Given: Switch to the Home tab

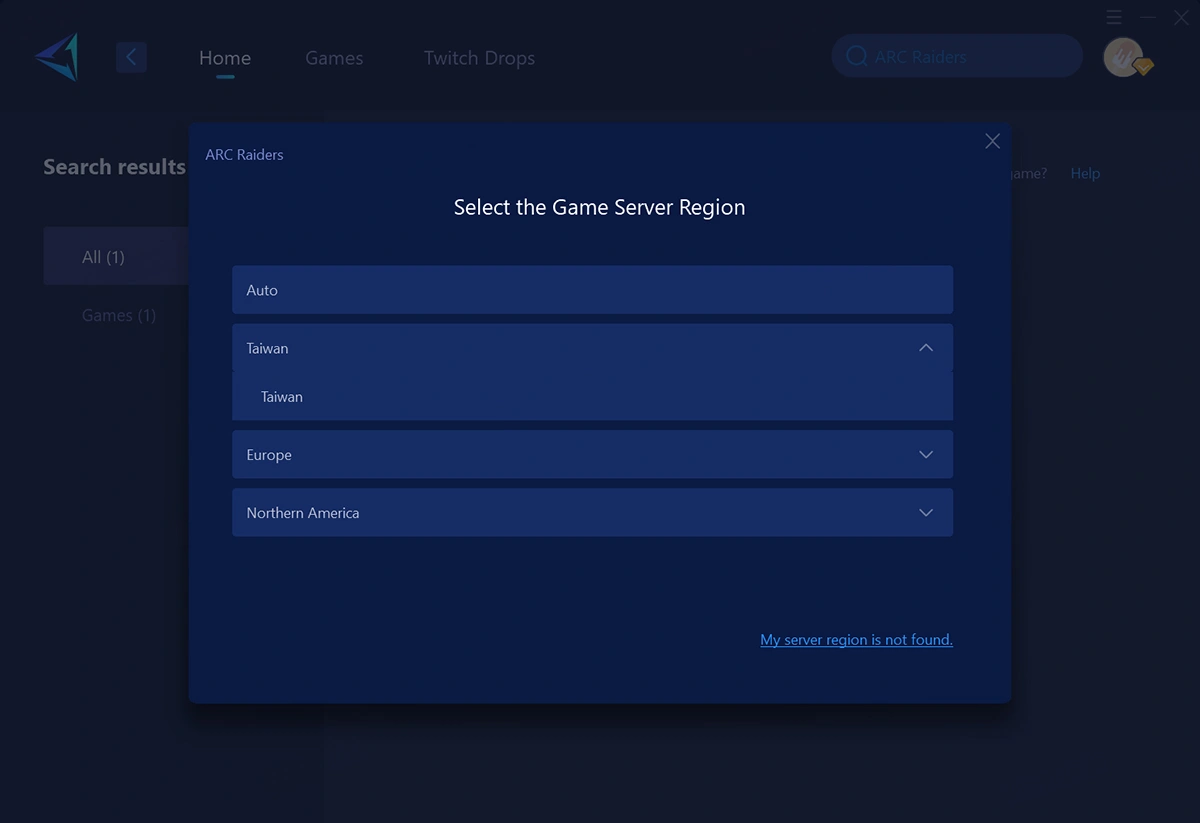Looking at the screenshot, I should (x=225, y=58).
